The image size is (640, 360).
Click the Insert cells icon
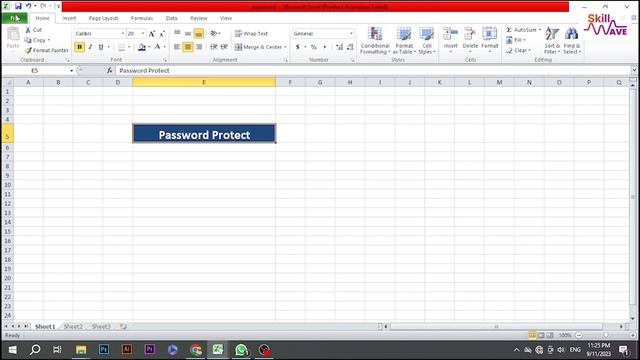pyautogui.click(x=451, y=34)
